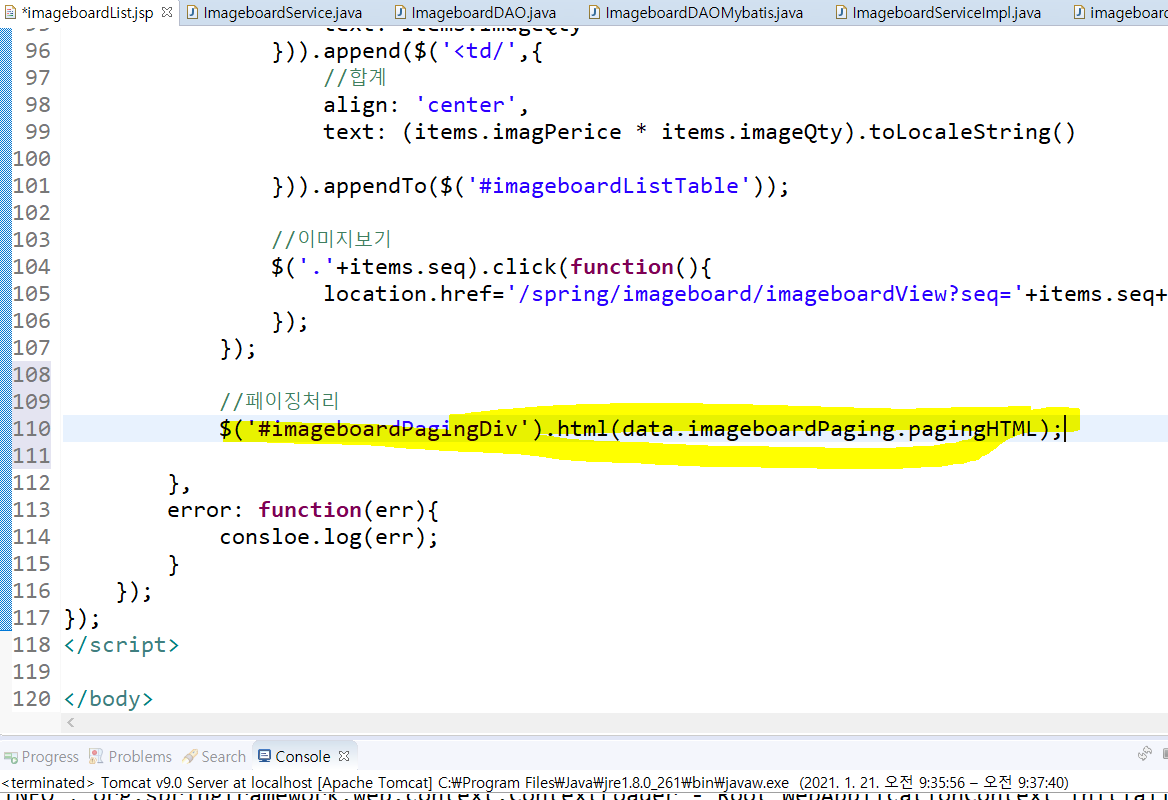Click consloe.log(err) on line 114
This screenshot has height=800, width=1168.
coord(328,537)
